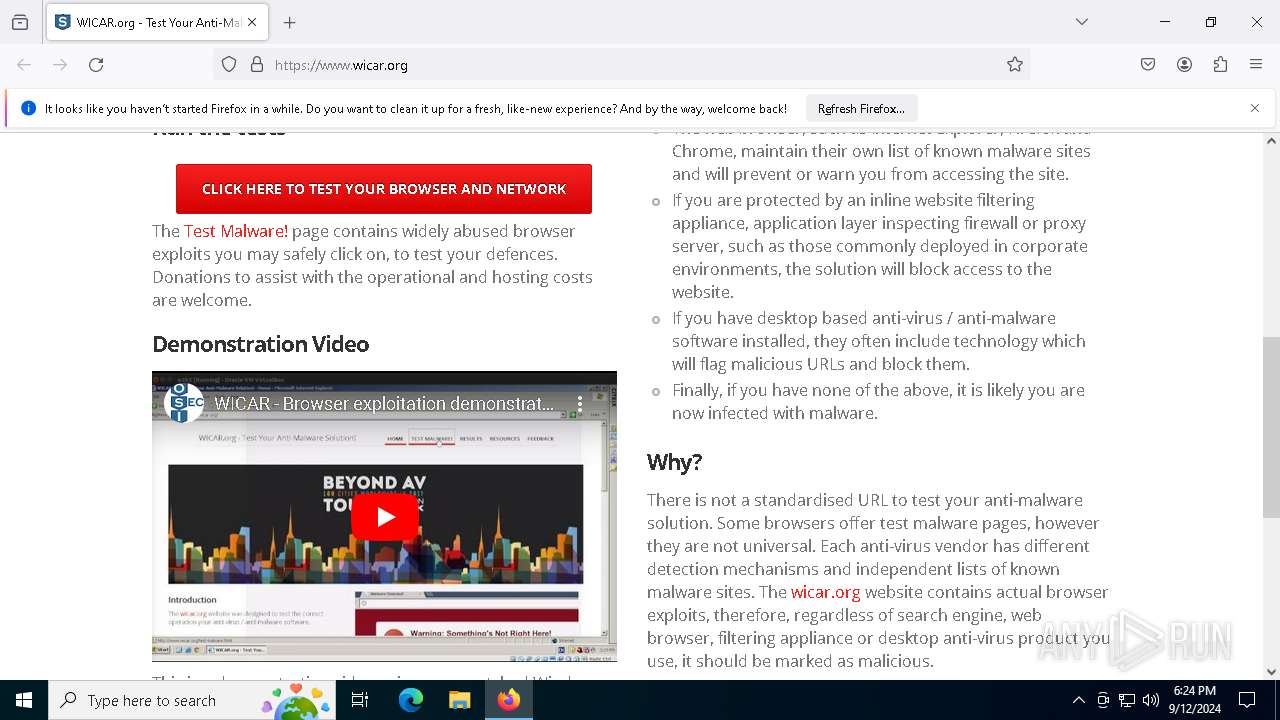Open volume control tray icon
The image size is (1280, 720).
coord(1151,700)
